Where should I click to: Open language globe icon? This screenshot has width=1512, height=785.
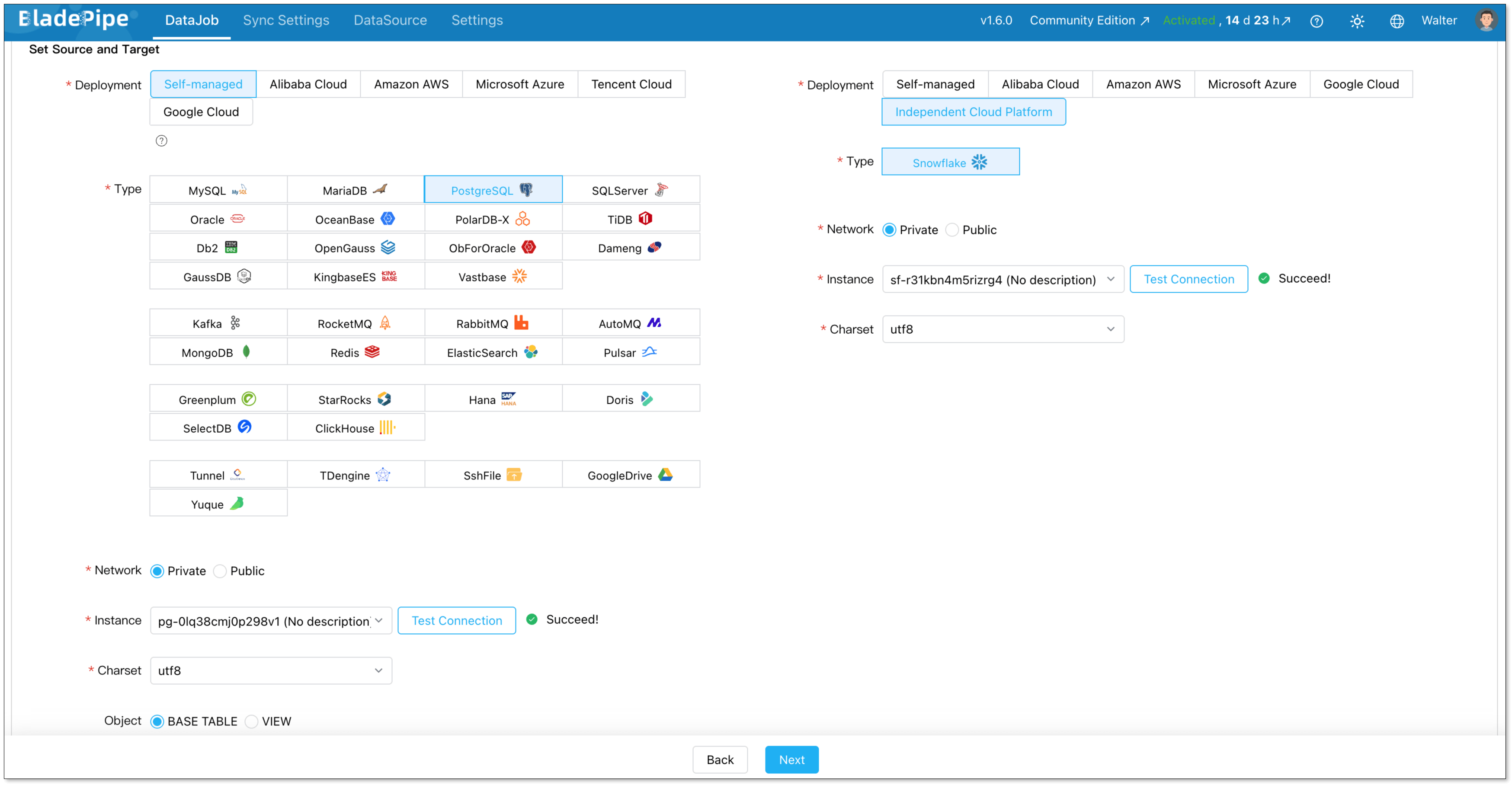pos(1397,21)
